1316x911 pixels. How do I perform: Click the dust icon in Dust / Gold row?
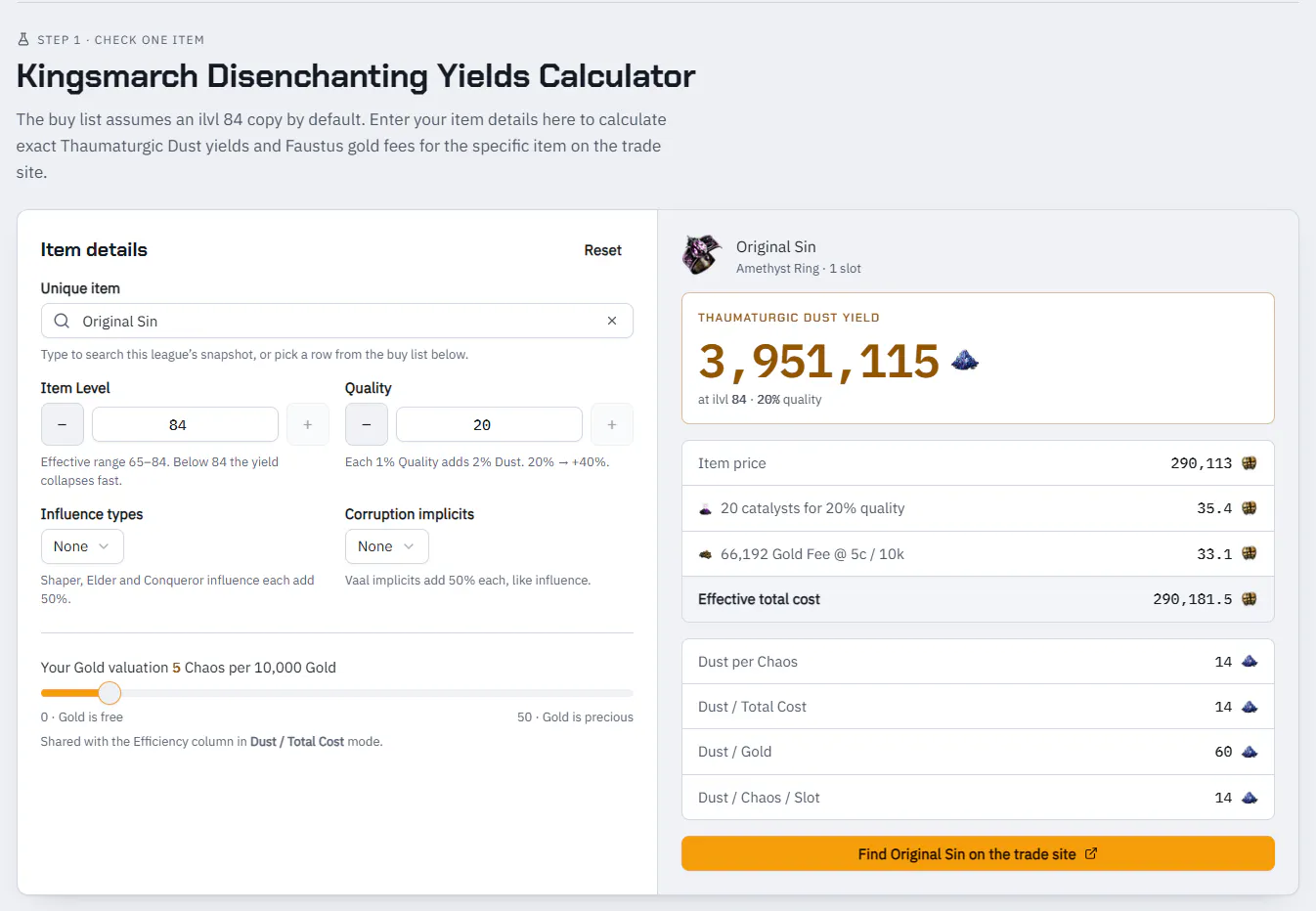[1249, 752]
